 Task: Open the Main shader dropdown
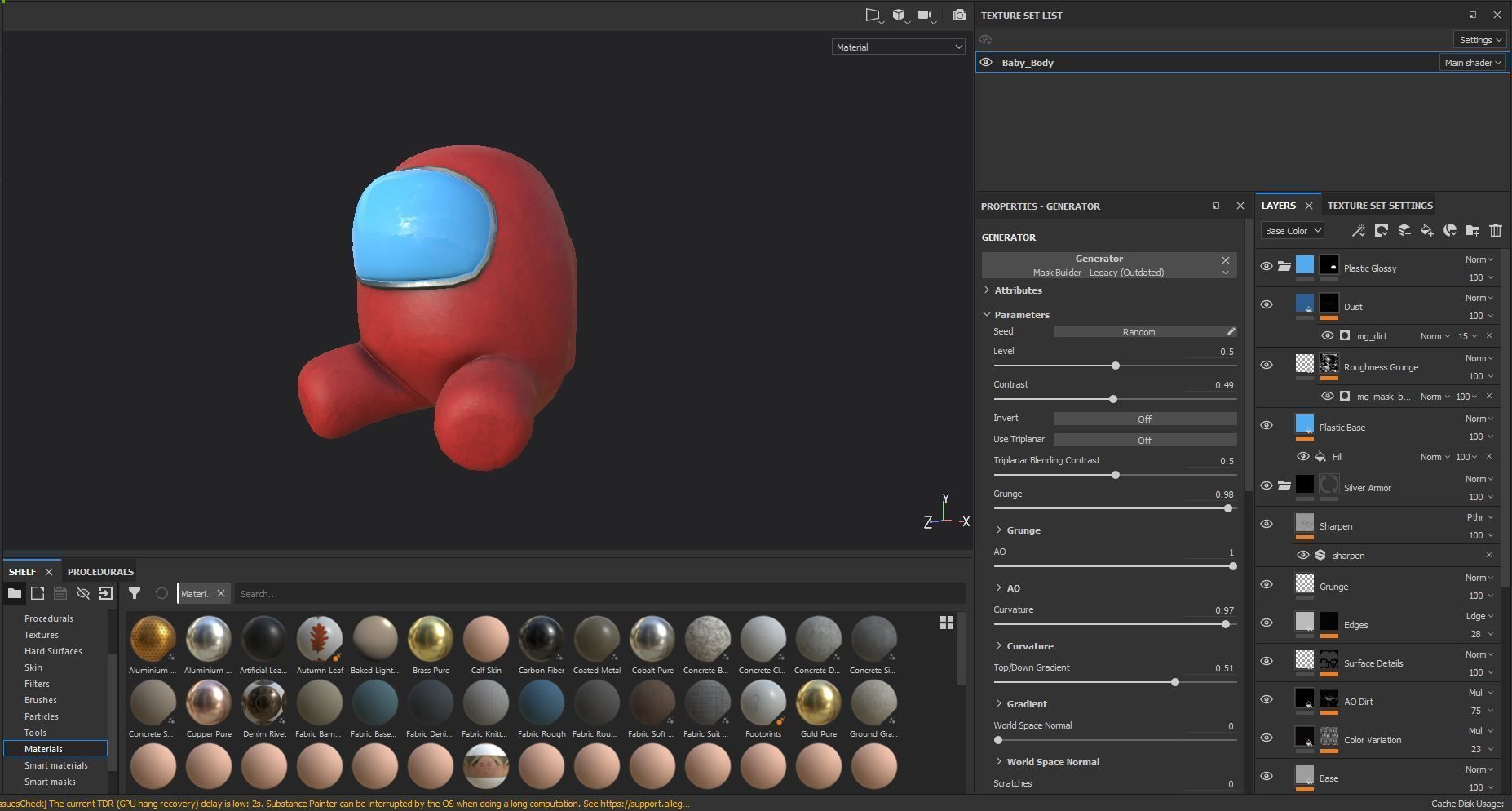pyautogui.click(x=1473, y=63)
